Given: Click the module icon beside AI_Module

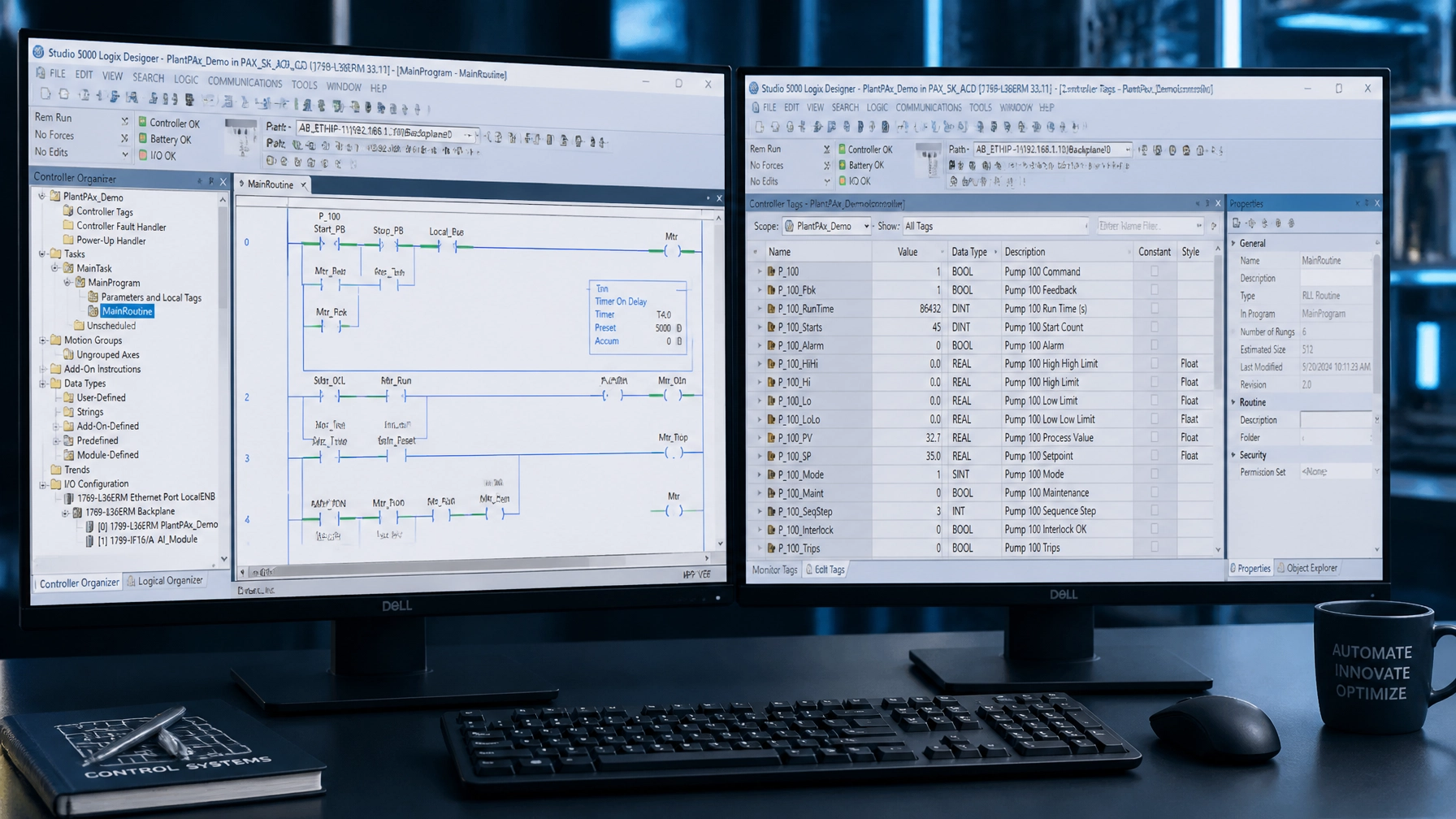Looking at the screenshot, I should [89, 540].
